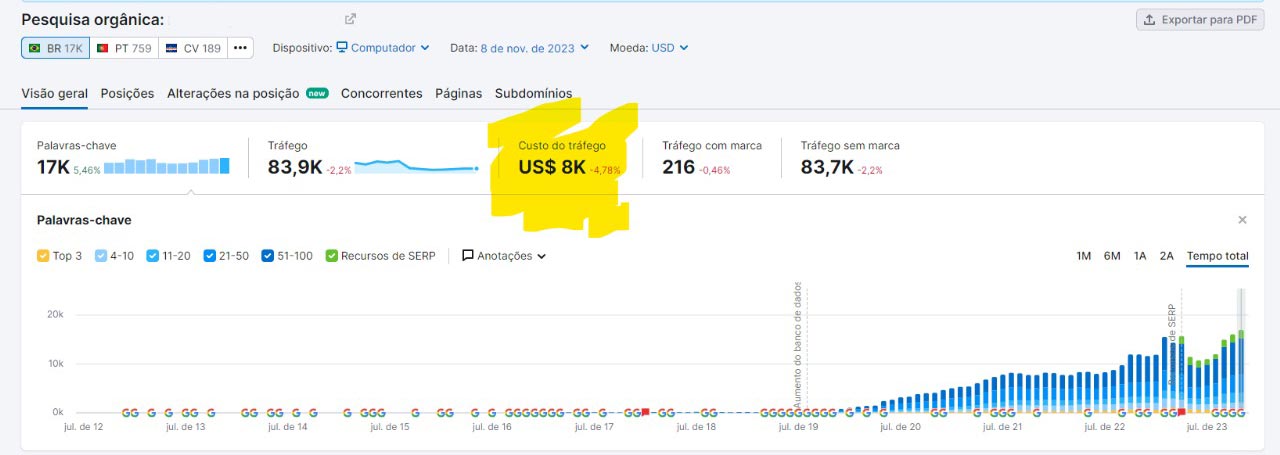Image resolution: width=1280 pixels, height=455 pixels.
Task: Open the Computador device dropdown
Action: click(383, 48)
